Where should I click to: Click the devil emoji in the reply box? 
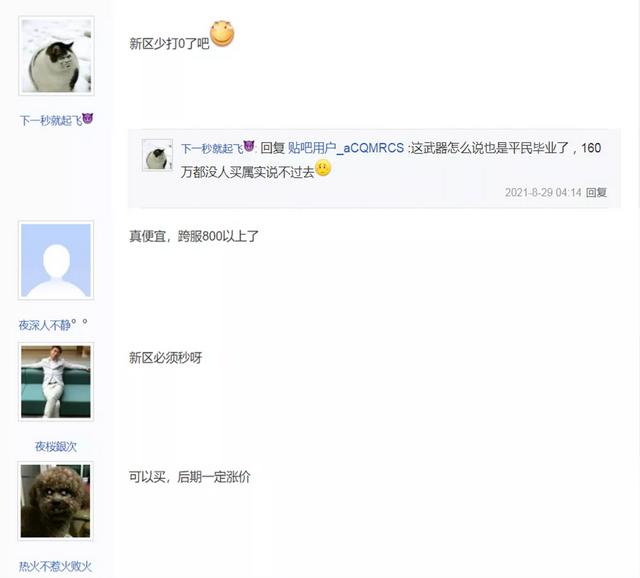(x=249, y=146)
